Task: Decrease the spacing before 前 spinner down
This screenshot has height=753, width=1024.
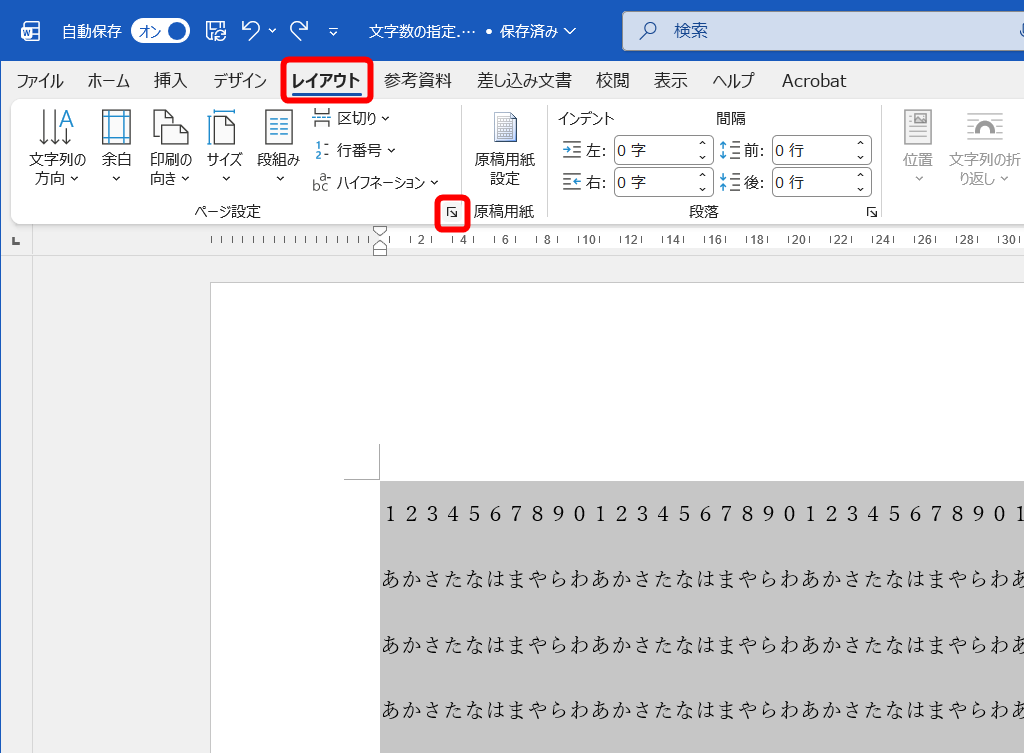Action: pyautogui.click(x=861, y=158)
